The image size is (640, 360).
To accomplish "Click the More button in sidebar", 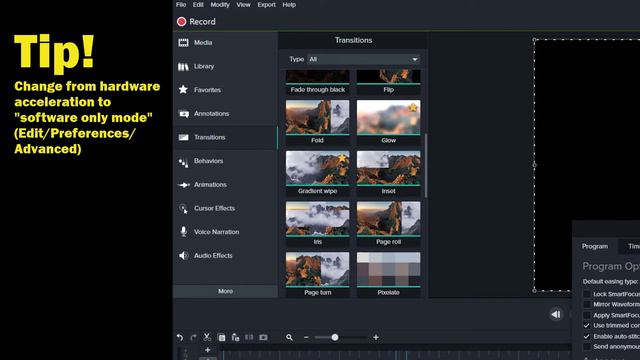I will [x=225, y=291].
